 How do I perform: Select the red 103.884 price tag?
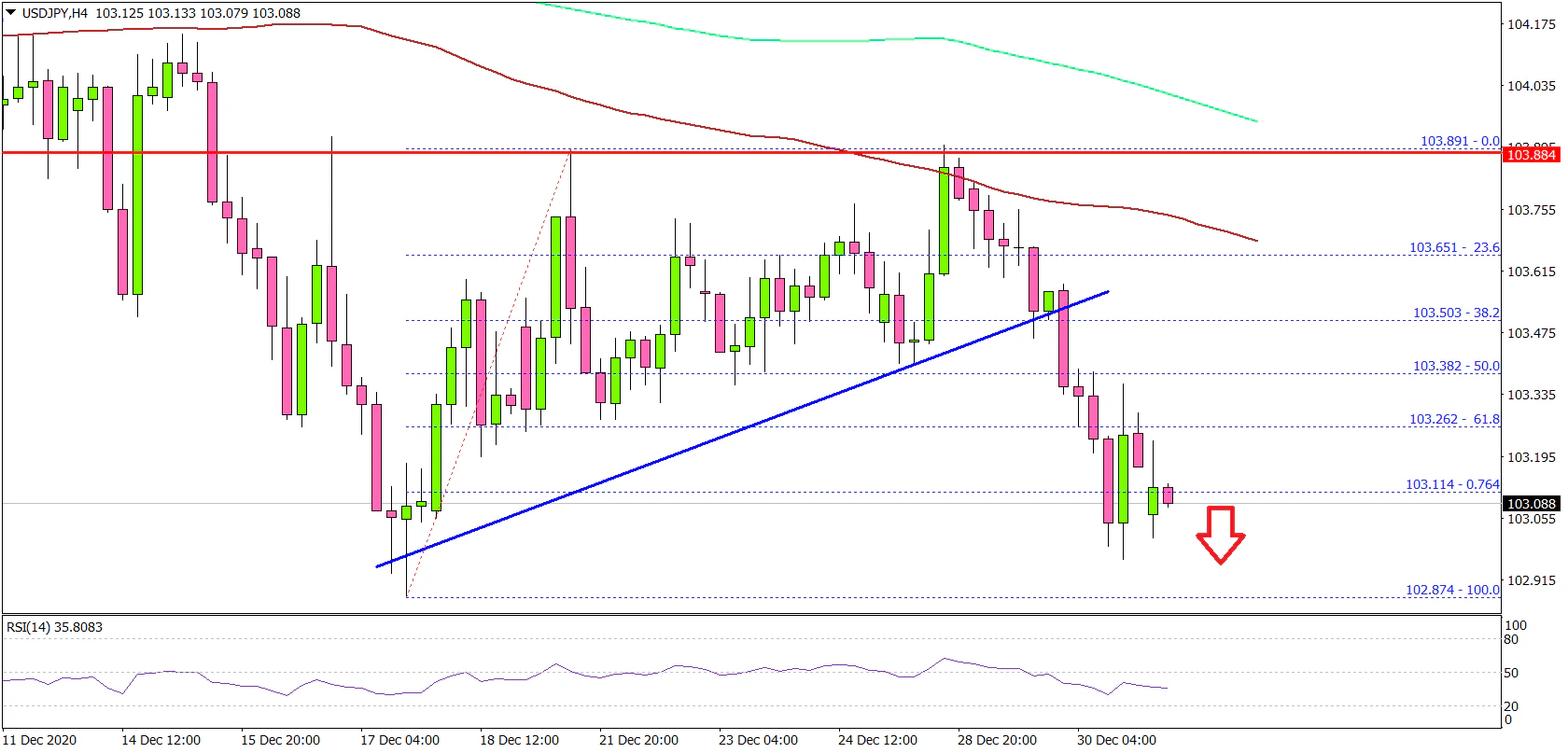tap(1532, 155)
